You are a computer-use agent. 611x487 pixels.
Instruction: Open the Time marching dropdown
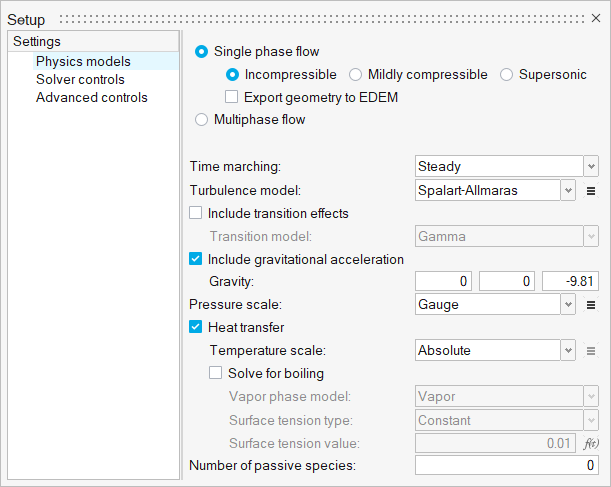tap(506, 167)
